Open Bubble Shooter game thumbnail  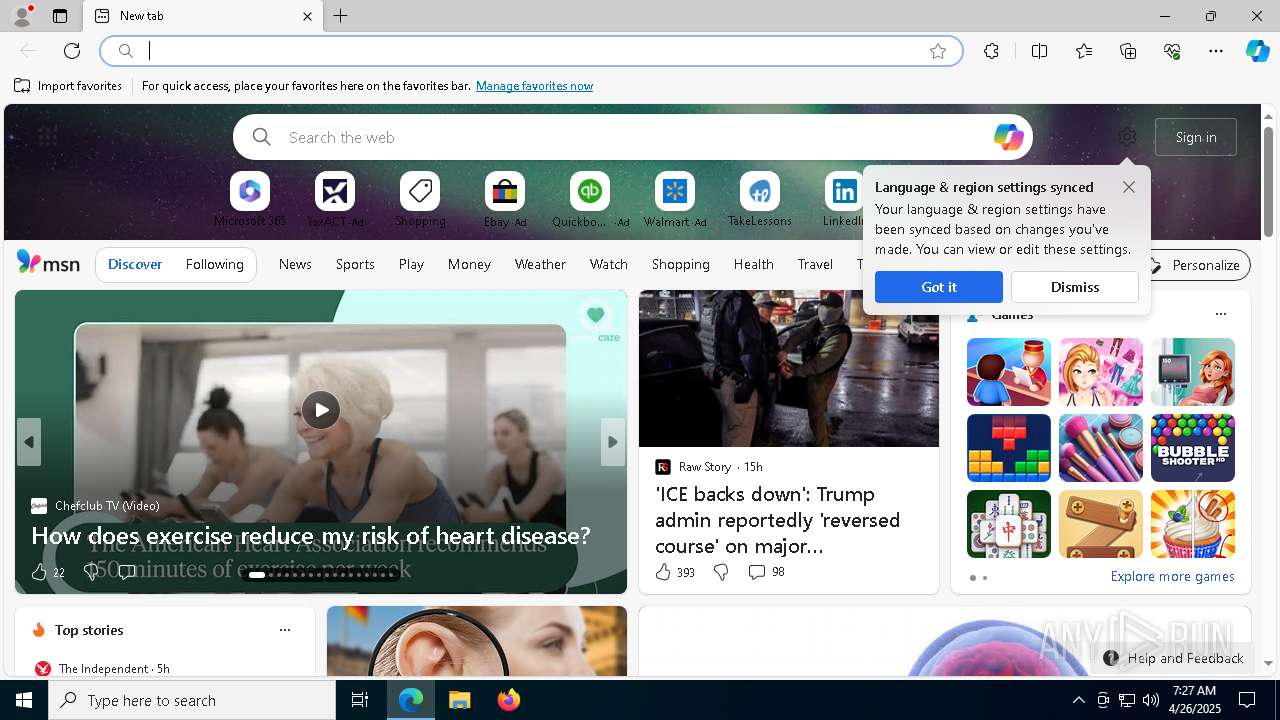[1193, 448]
